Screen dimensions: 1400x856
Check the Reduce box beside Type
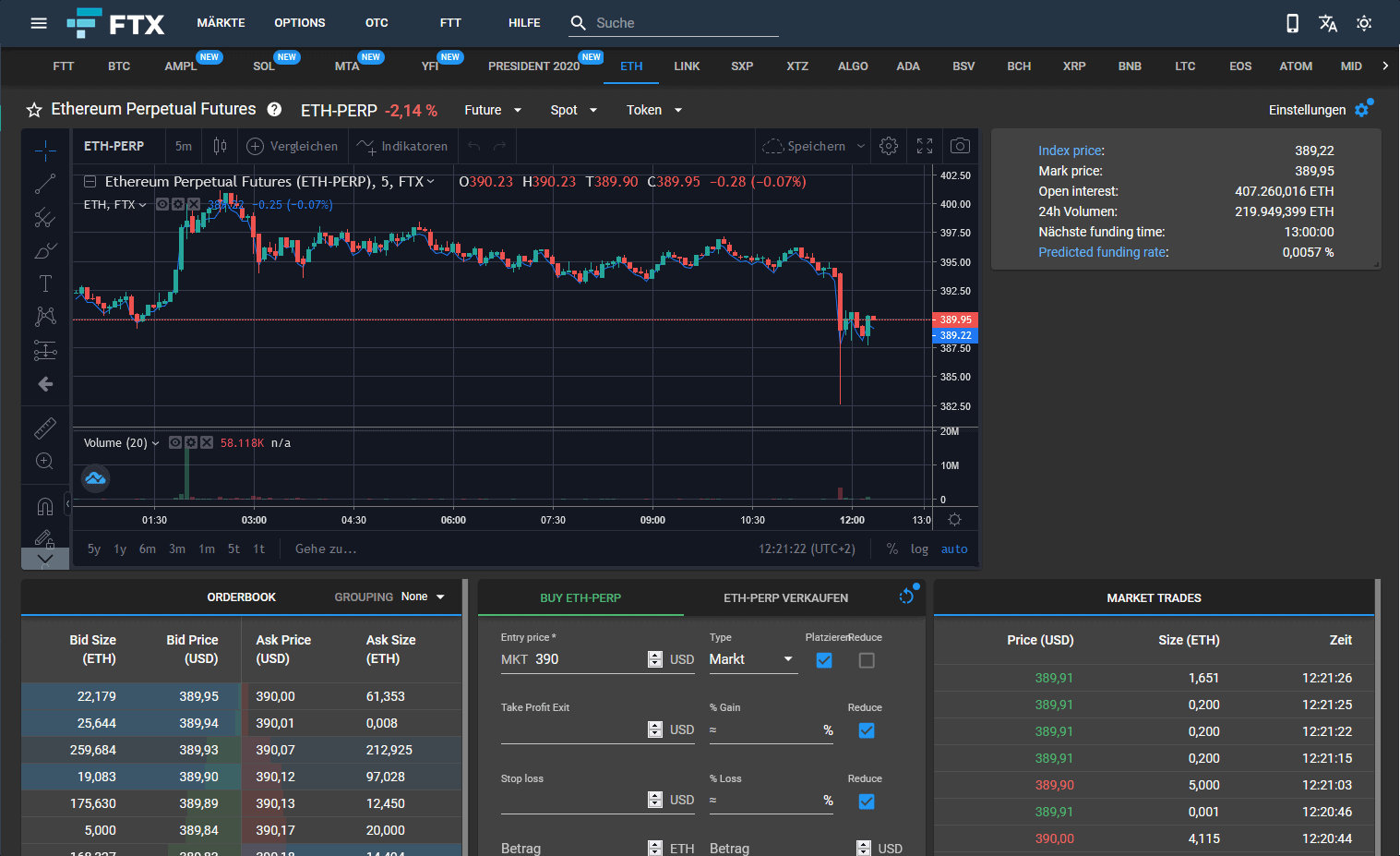pos(867,660)
